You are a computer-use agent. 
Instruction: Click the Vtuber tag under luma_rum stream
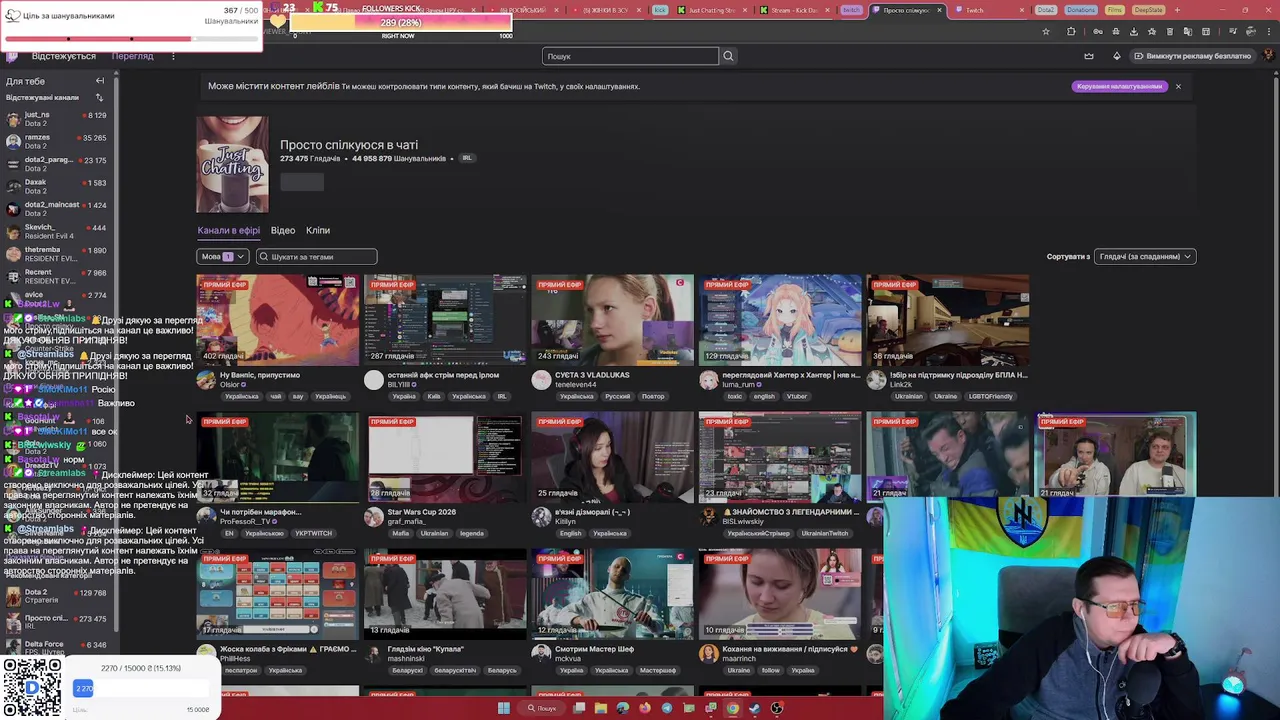(797, 396)
